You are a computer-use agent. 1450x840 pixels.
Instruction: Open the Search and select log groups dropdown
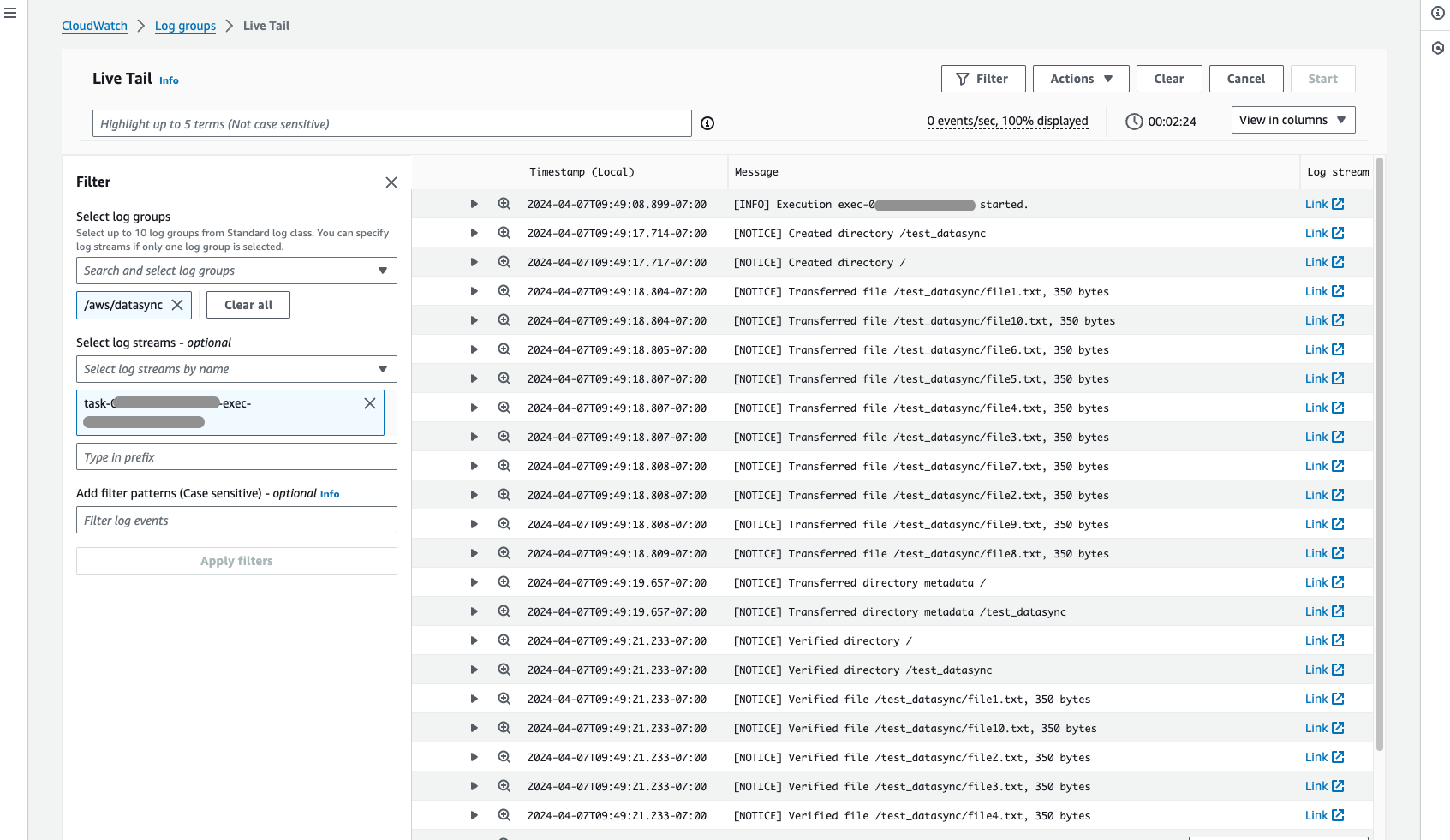(236, 271)
